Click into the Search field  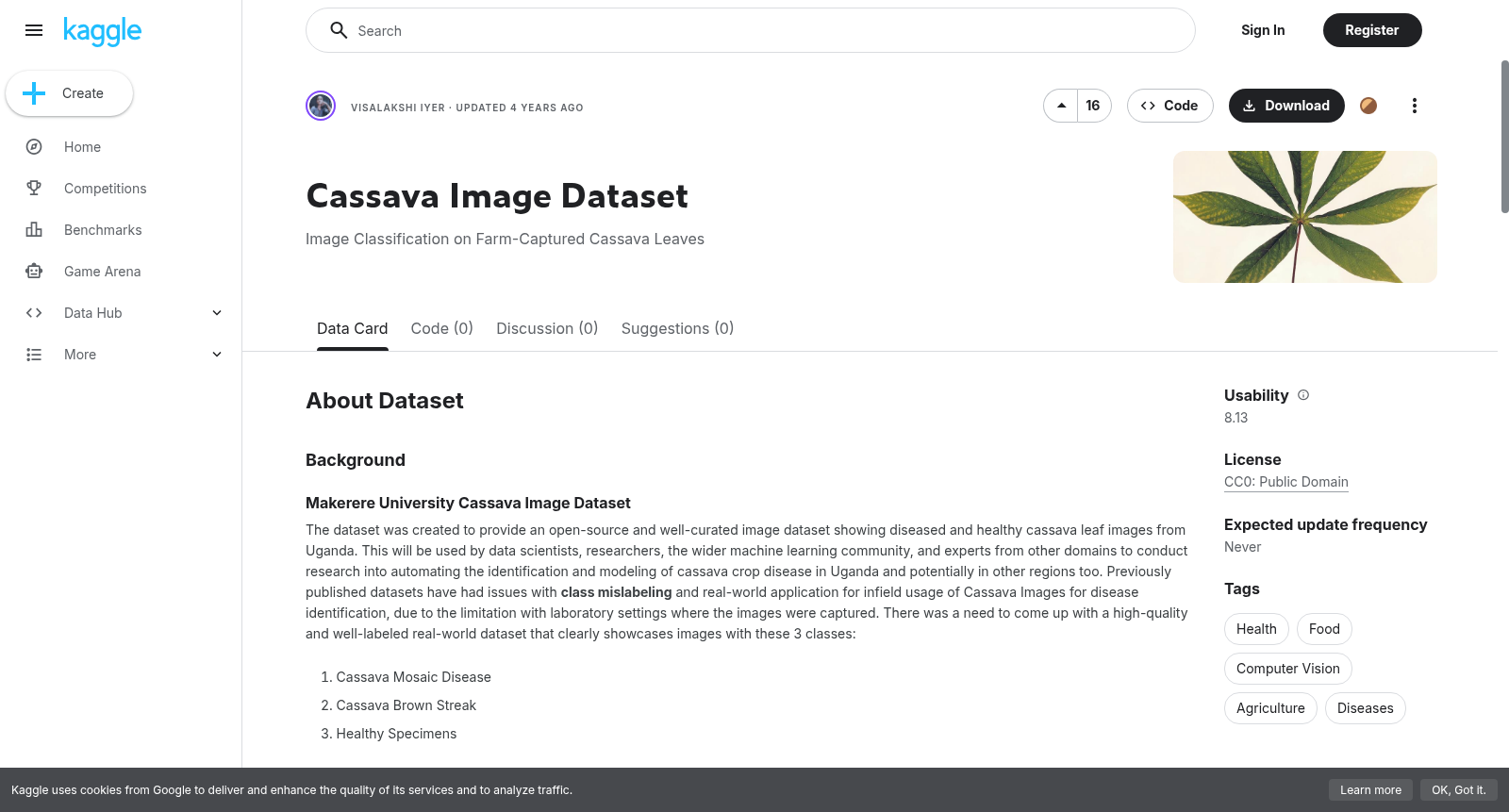(751, 30)
